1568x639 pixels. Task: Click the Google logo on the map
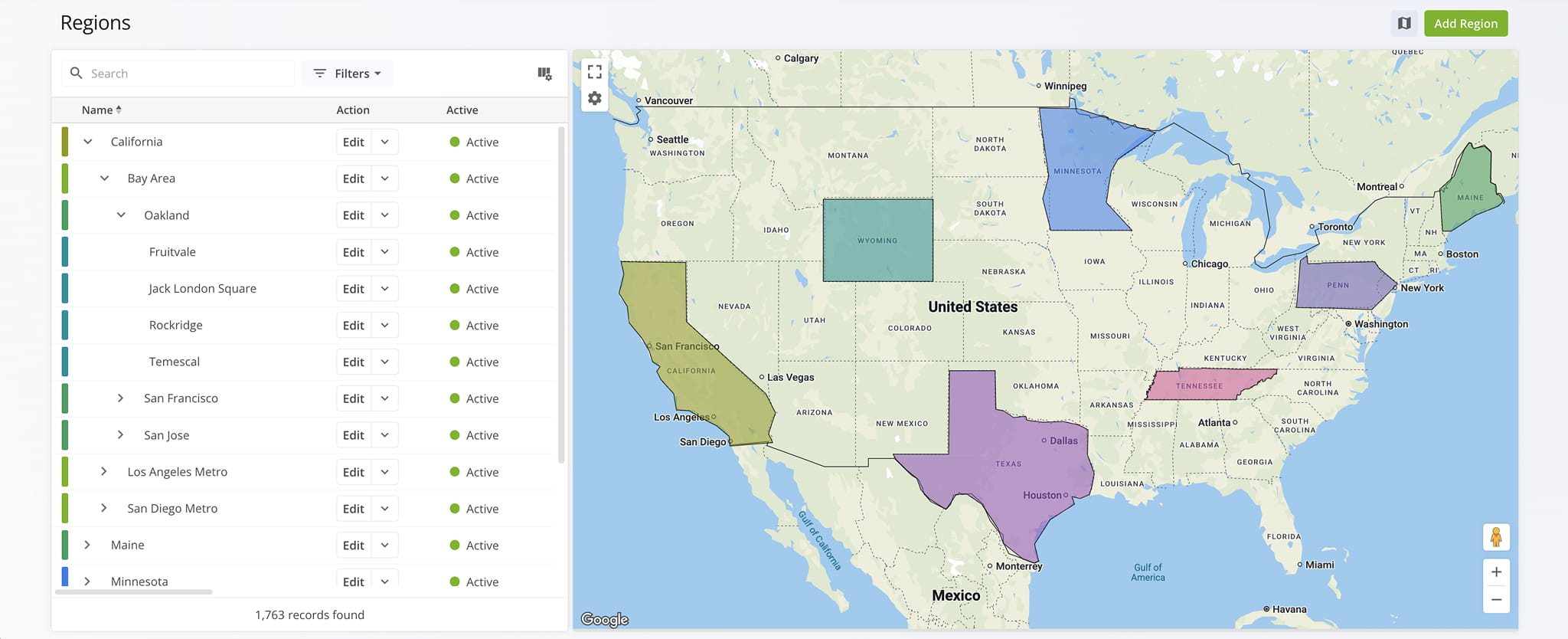(x=604, y=619)
